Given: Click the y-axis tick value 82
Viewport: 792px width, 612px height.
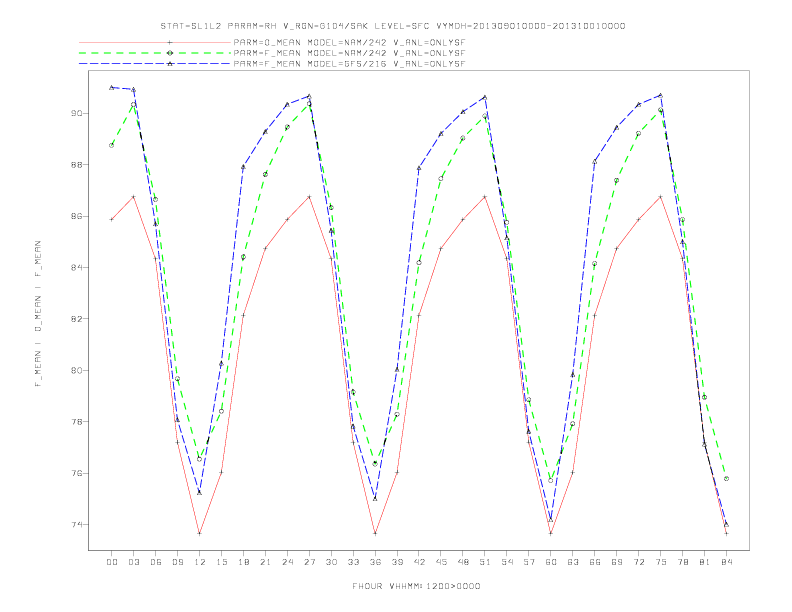Looking at the screenshot, I should pyautogui.click(x=77, y=319).
